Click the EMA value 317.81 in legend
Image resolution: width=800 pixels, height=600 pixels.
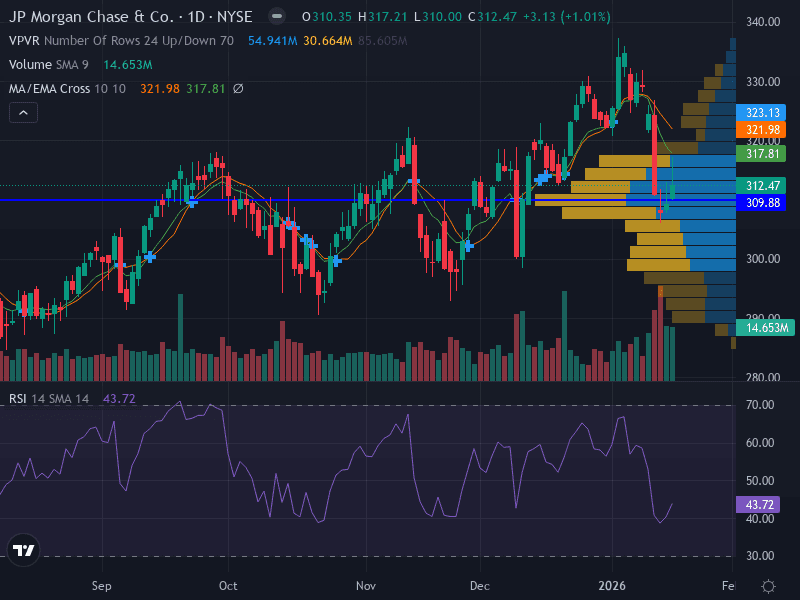(206, 89)
